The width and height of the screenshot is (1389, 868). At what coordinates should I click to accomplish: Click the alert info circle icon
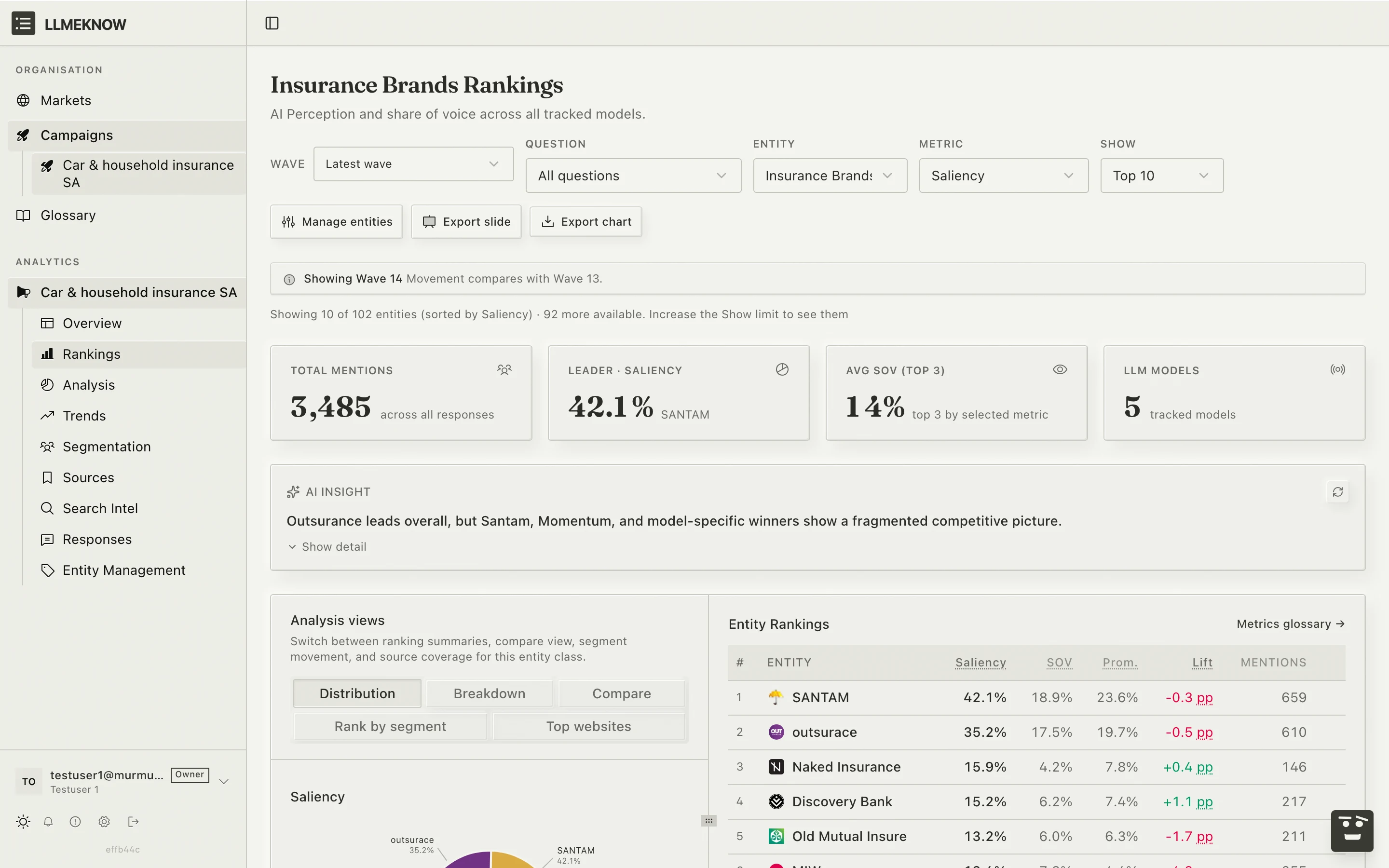[x=75, y=822]
